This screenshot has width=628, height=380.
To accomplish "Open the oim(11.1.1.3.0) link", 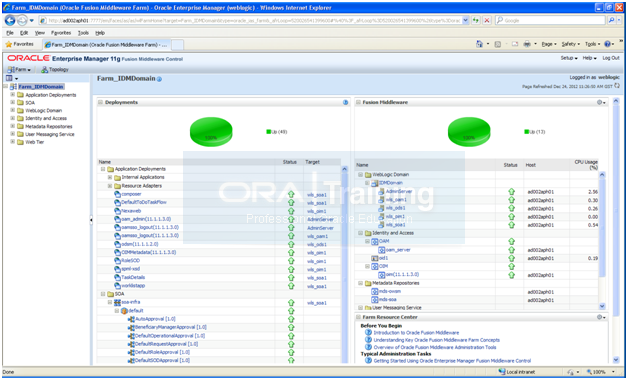I will (x=402, y=275).
